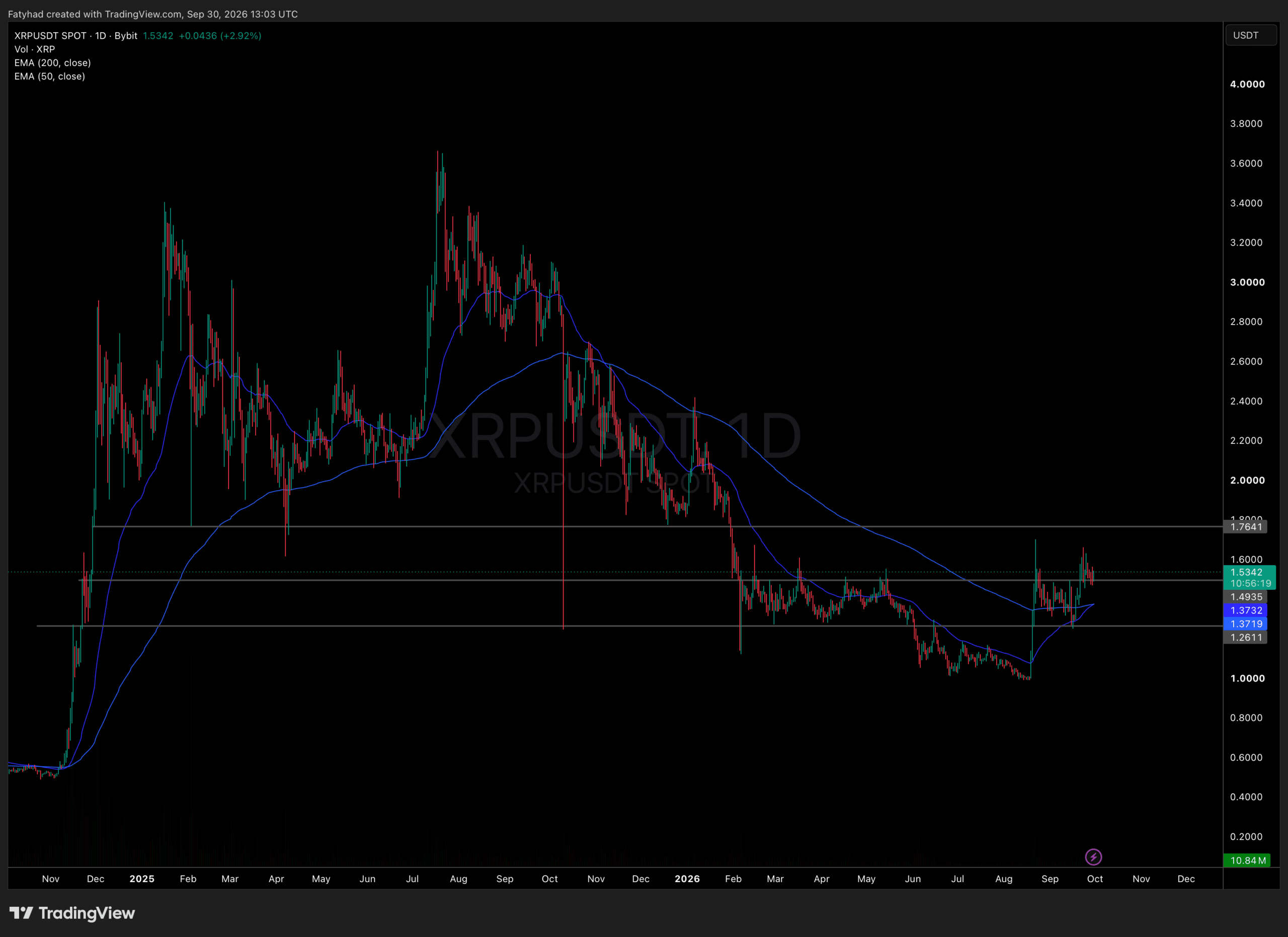Click the 2026 label on time axis
Image resolution: width=1288 pixels, height=937 pixels.
tap(687, 879)
